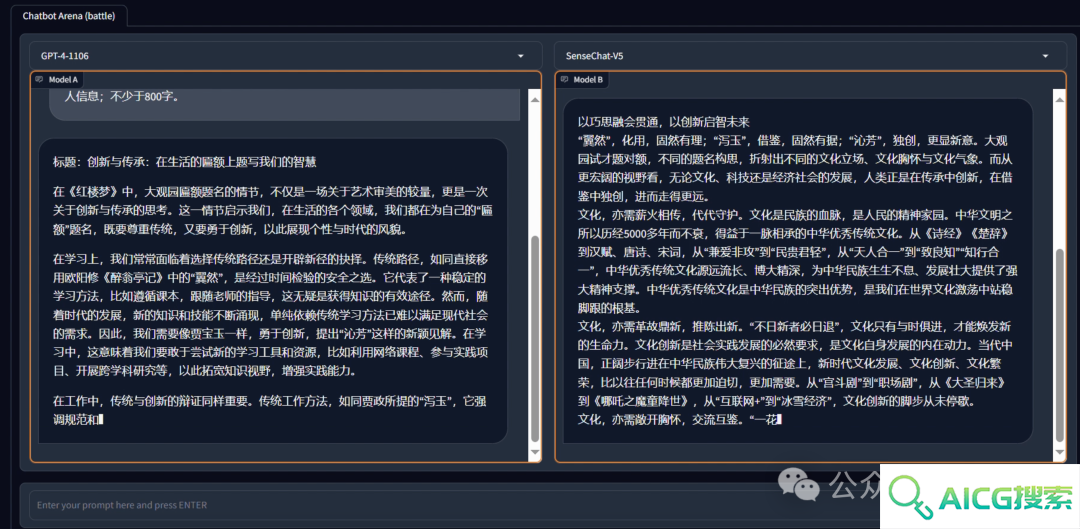
Task: Click the heading '以巧思融会贯通，以创新启智未来'
Action: click(x=663, y=122)
